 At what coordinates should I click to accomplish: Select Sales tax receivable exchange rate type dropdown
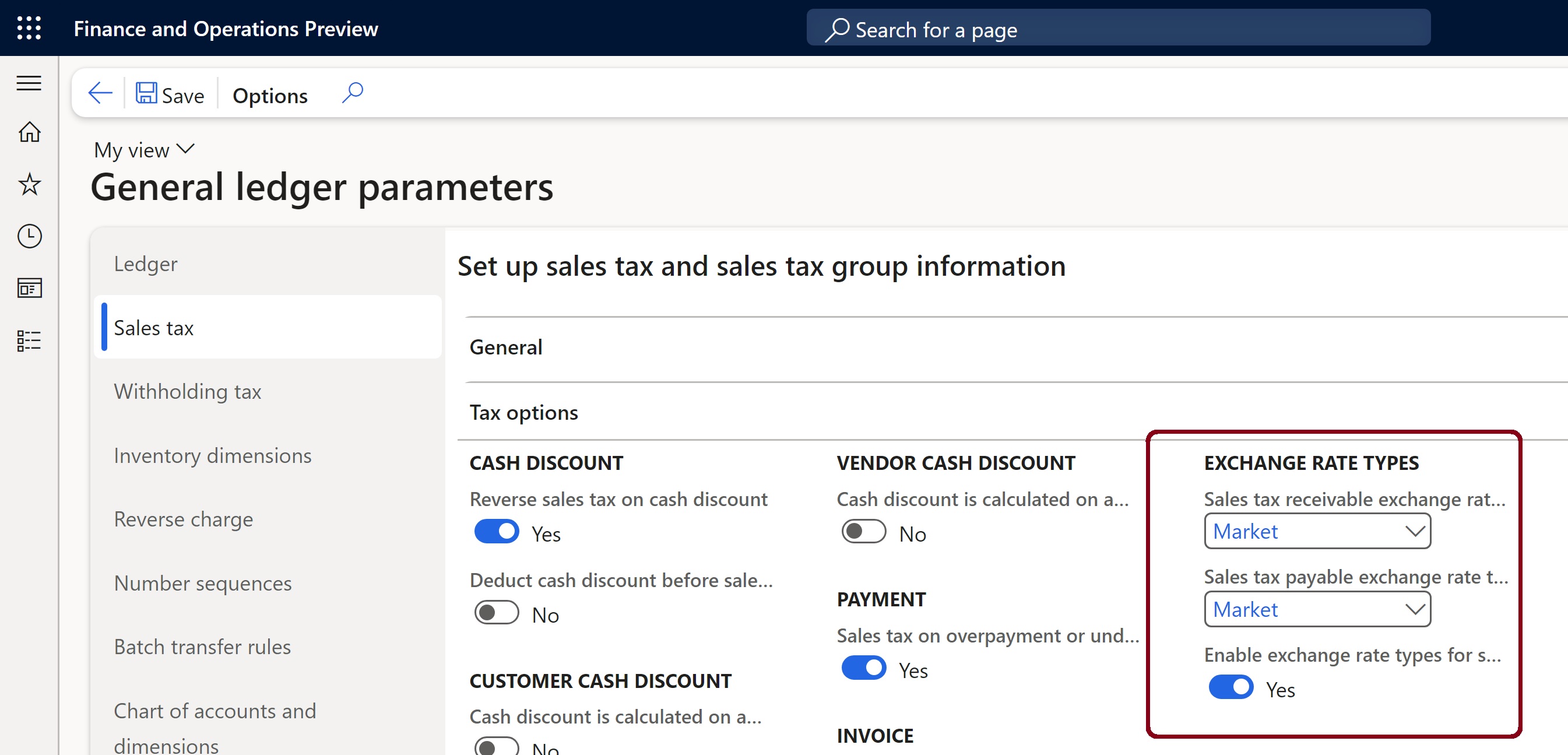click(1317, 530)
